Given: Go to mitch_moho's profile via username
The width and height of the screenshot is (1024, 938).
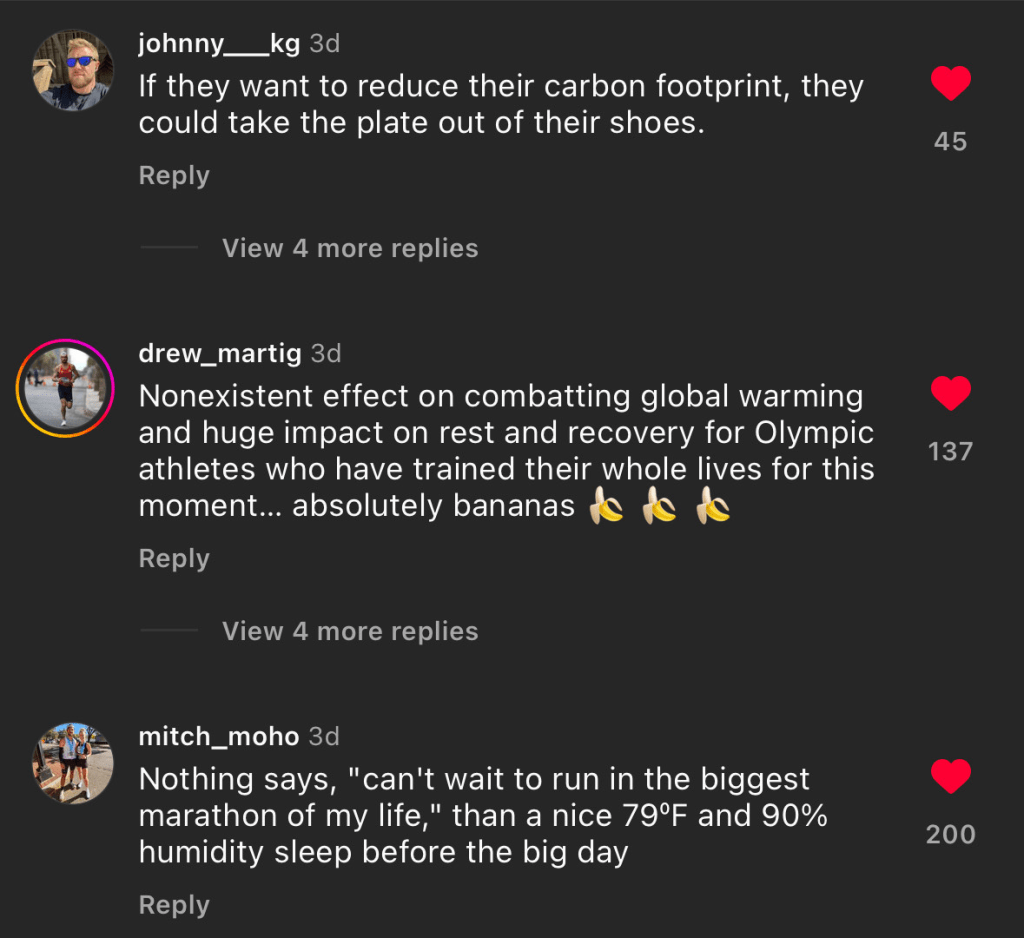Looking at the screenshot, I should click(x=219, y=737).
